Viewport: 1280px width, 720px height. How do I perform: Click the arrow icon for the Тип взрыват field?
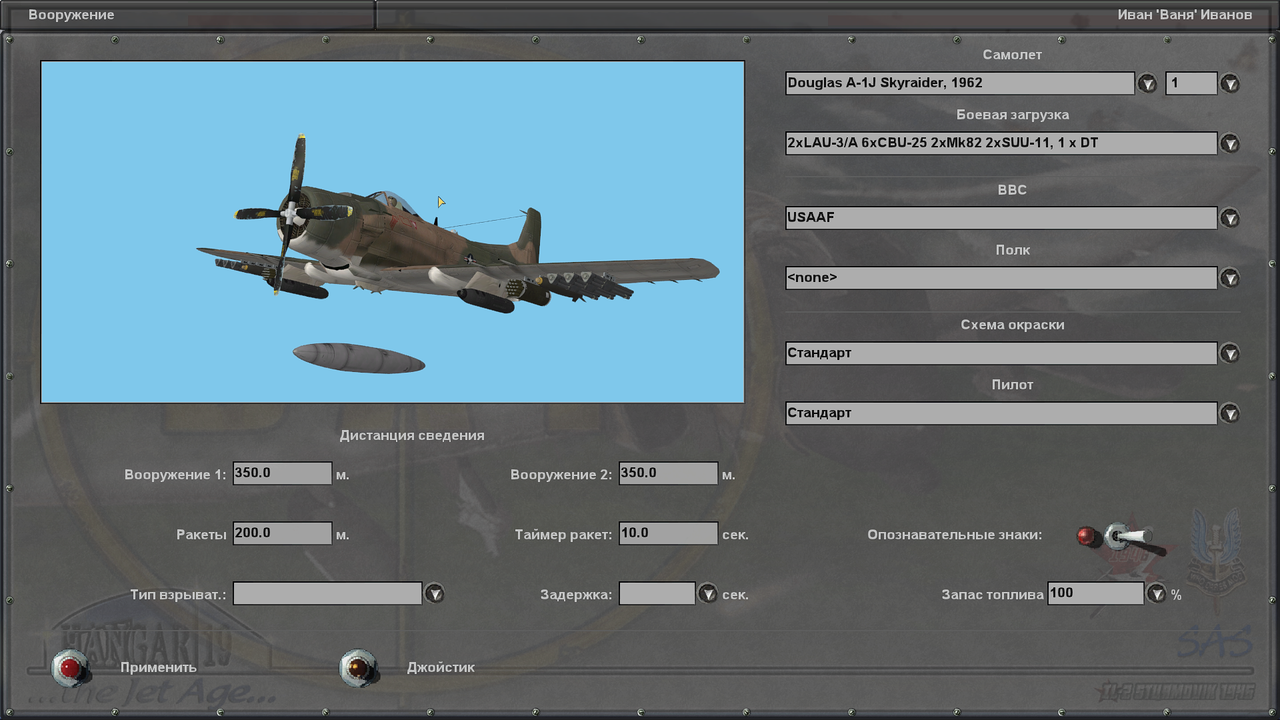point(435,593)
